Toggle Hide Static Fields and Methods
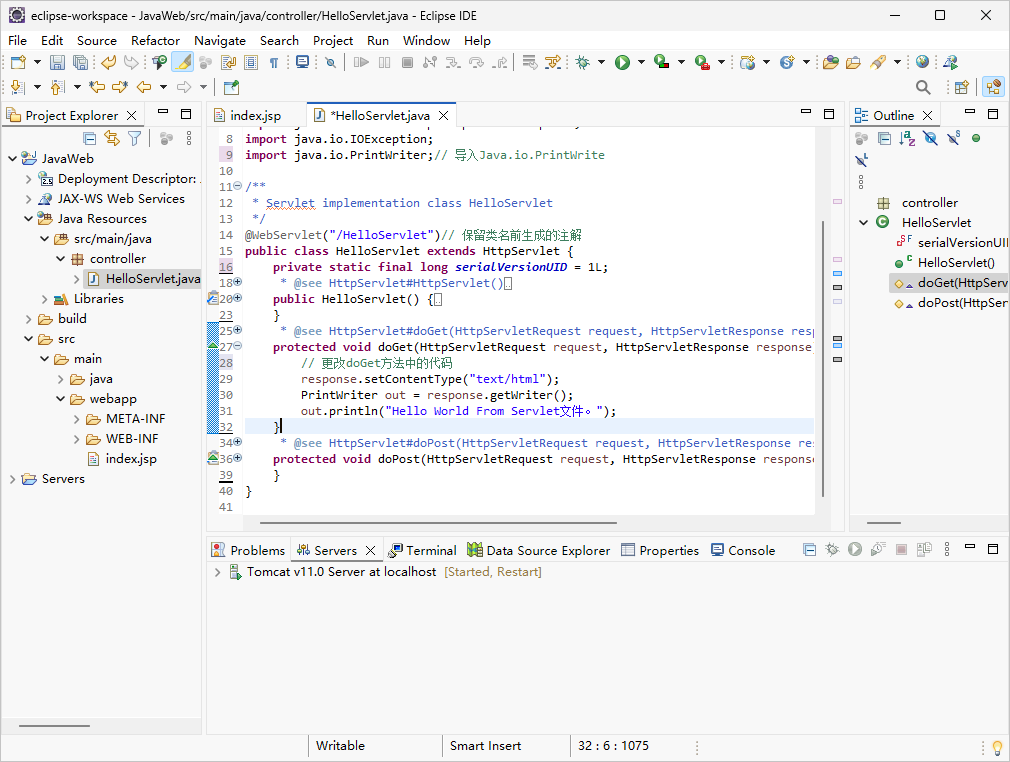Screen dimensions: 1010x762 pos(953,138)
